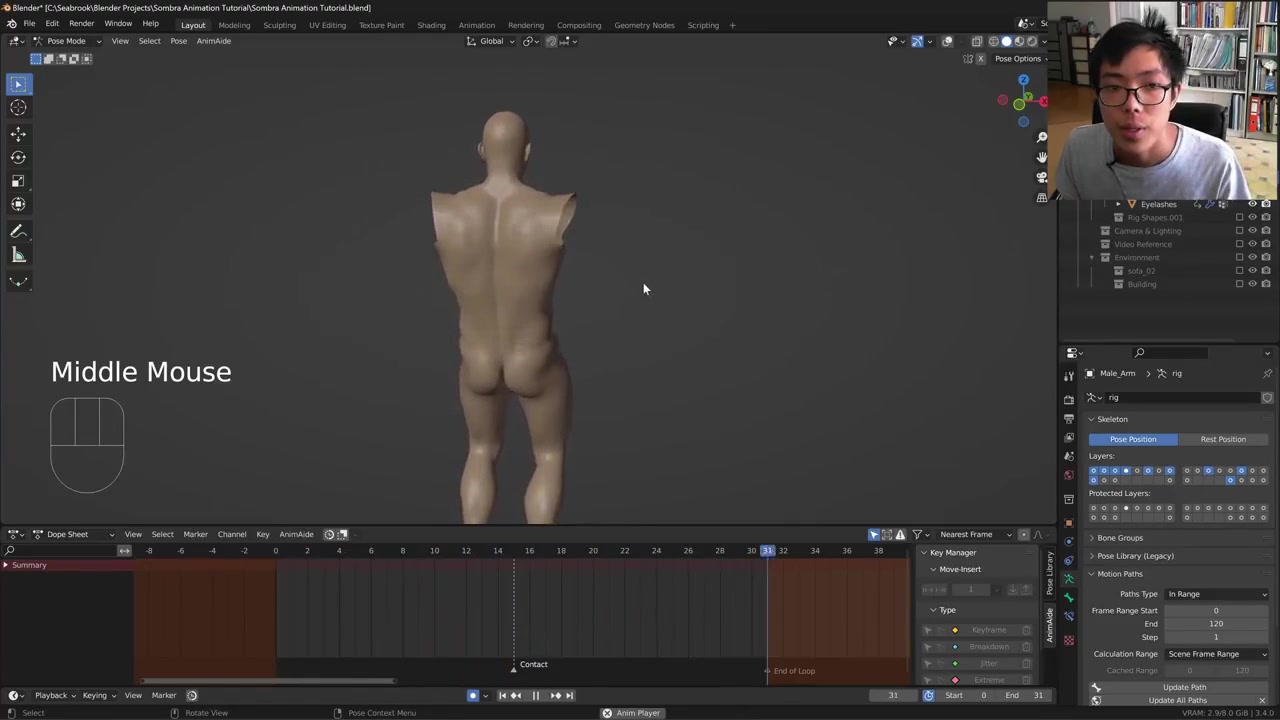Select the Measure tool

pyautogui.click(x=18, y=255)
